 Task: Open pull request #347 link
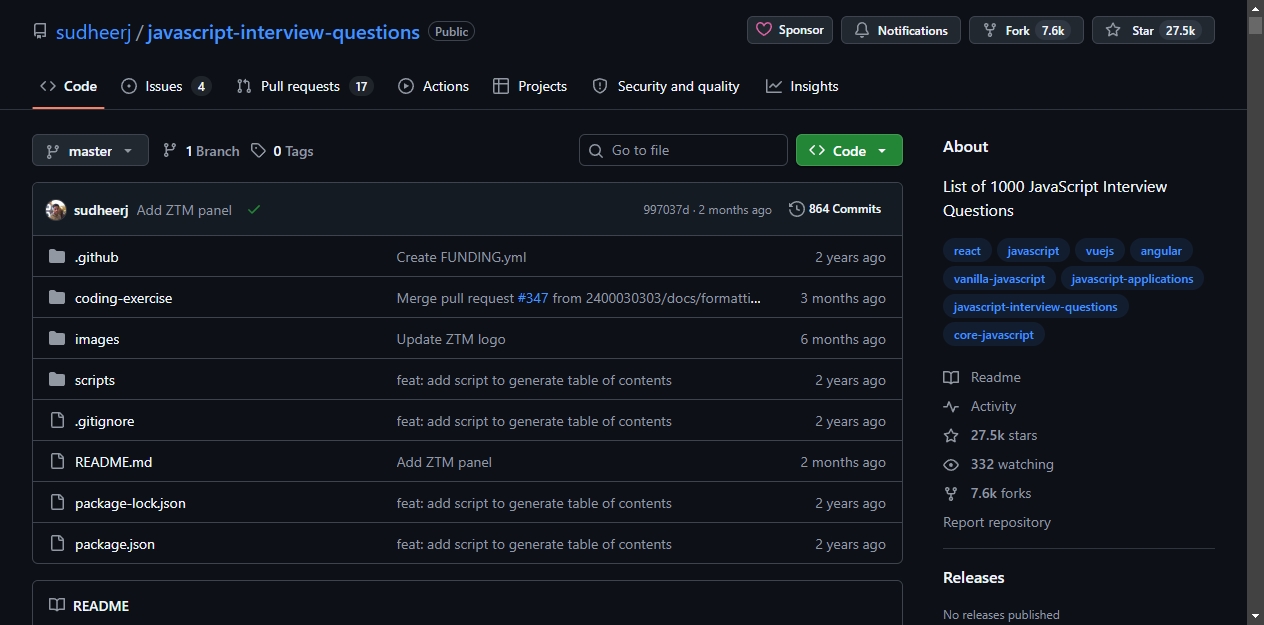533,298
